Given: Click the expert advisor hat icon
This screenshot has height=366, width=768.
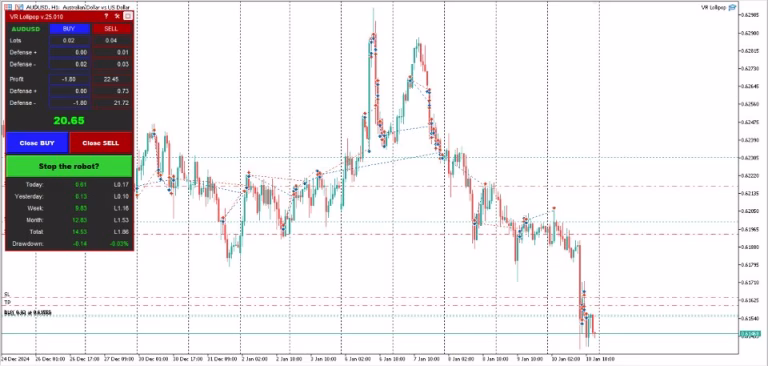Looking at the screenshot, I should pyautogui.click(x=732, y=7).
